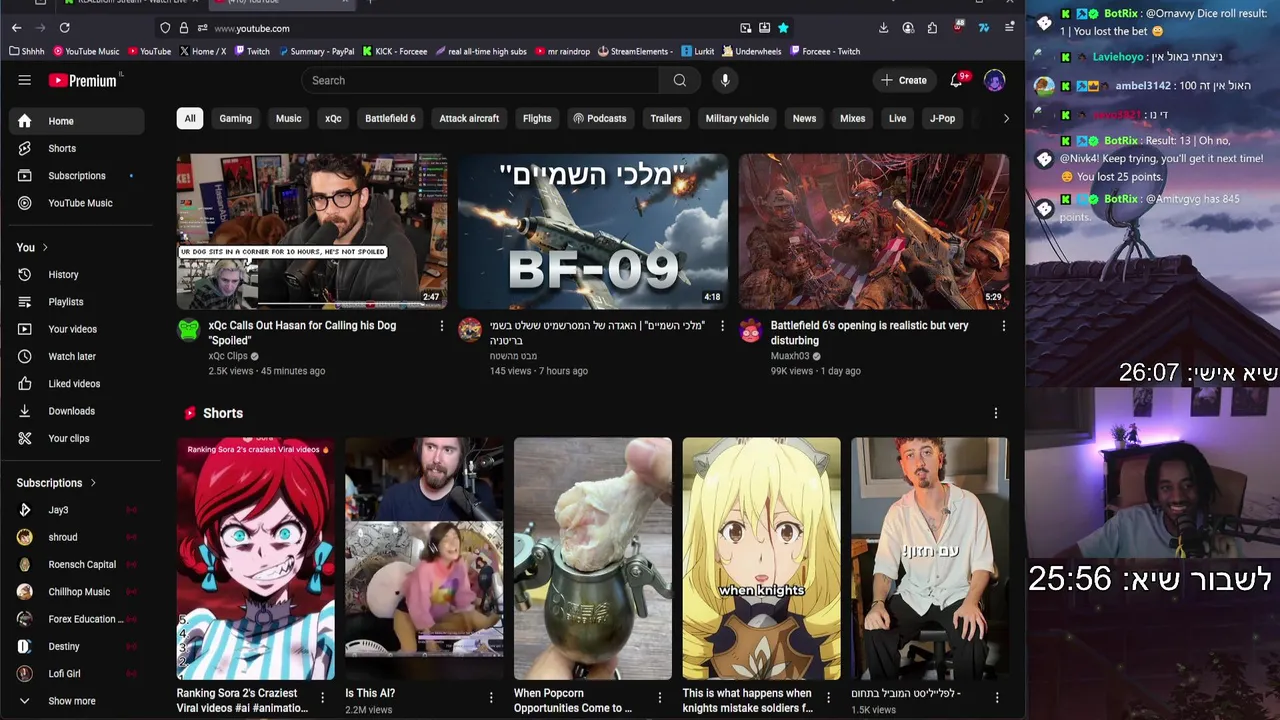Open options for Is This AI? short

(x=491, y=697)
